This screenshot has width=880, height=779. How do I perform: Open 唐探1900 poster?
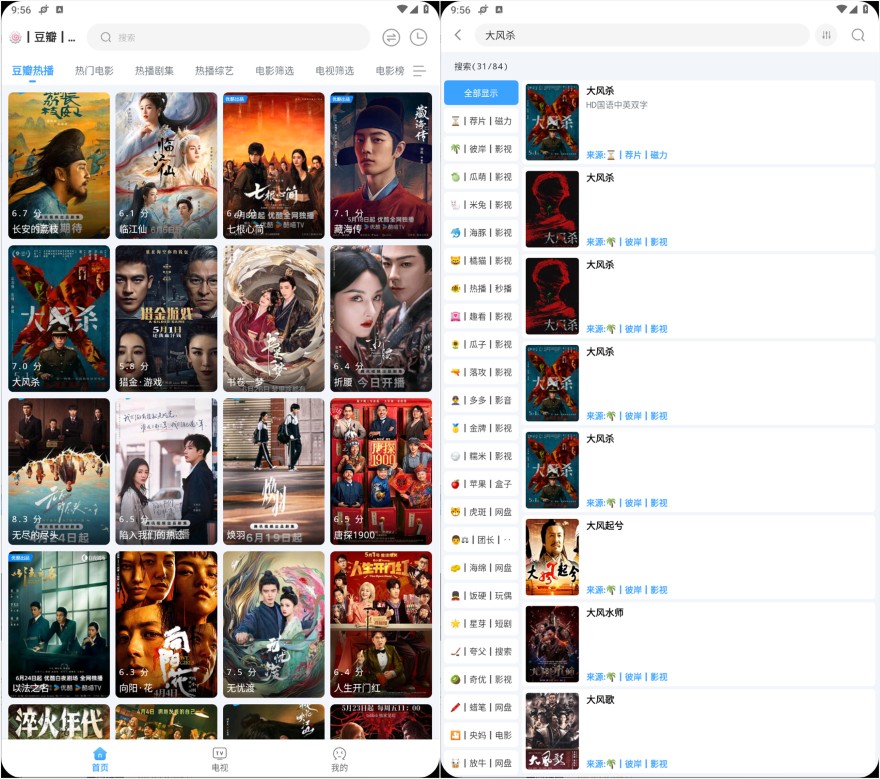click(381, 471)
